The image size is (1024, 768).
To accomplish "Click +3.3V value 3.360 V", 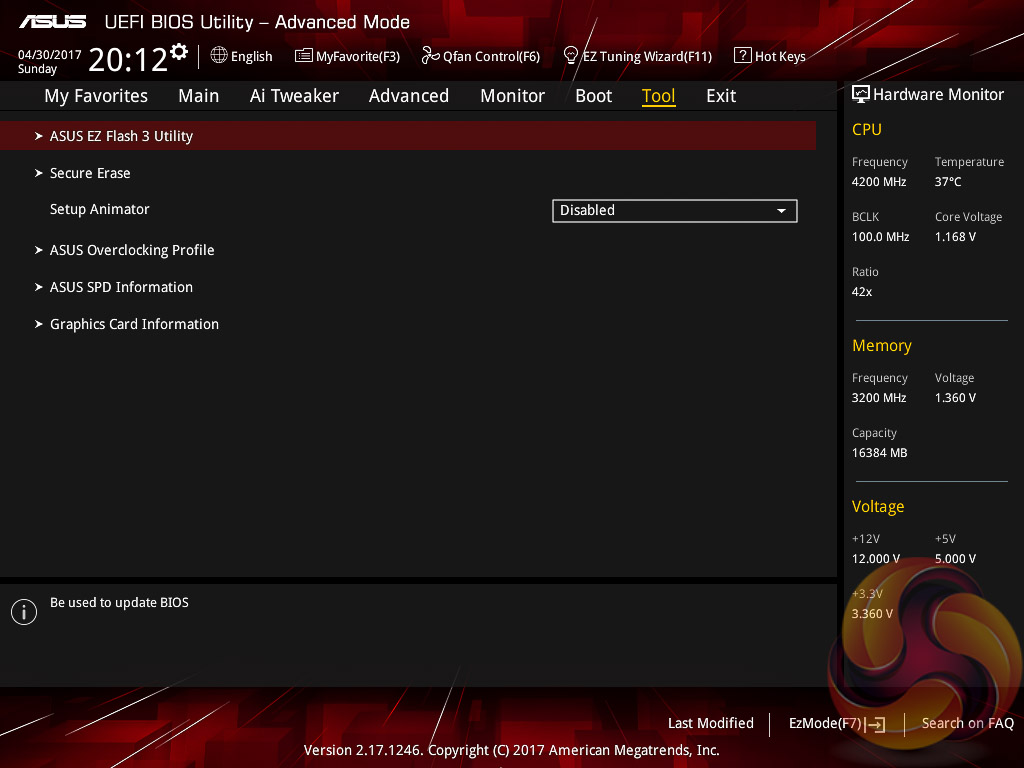I will (872, 614).
